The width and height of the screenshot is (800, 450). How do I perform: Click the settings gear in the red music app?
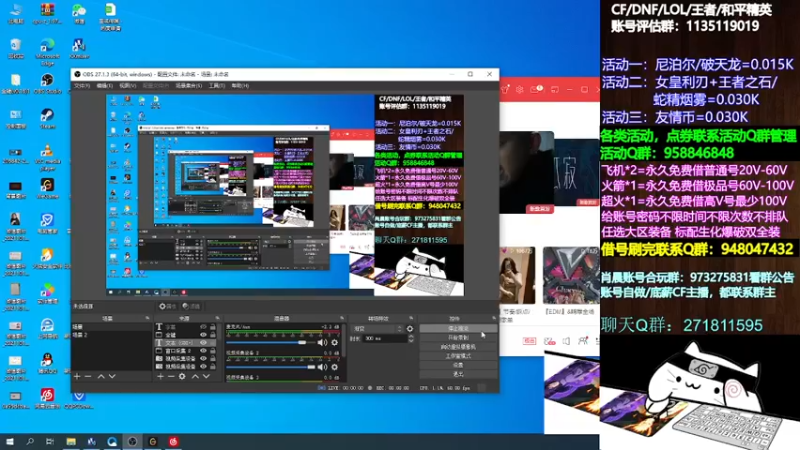[519, 89]
